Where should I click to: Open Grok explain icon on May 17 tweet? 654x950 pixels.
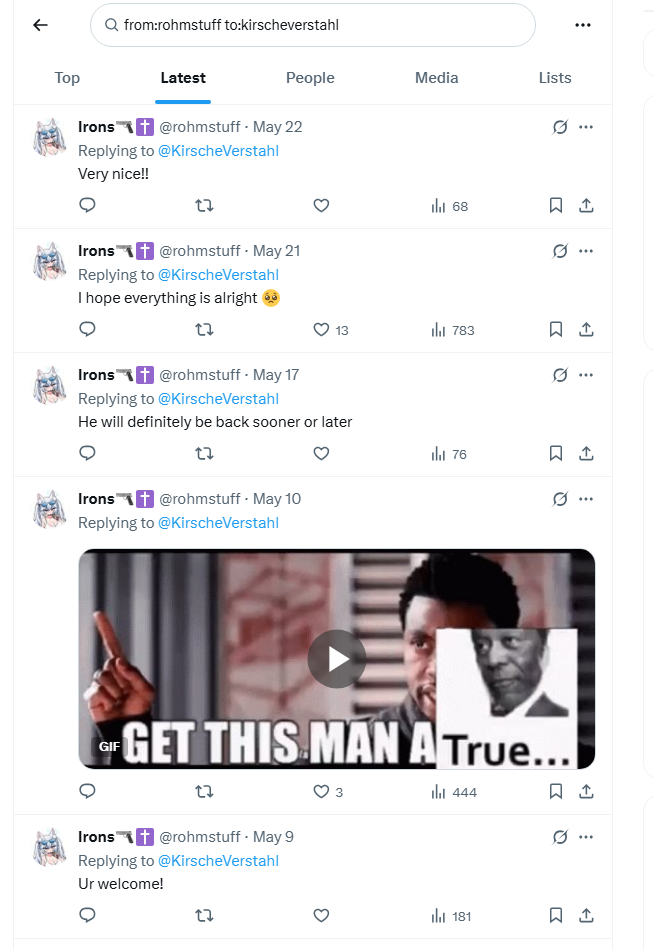(560, 375)
